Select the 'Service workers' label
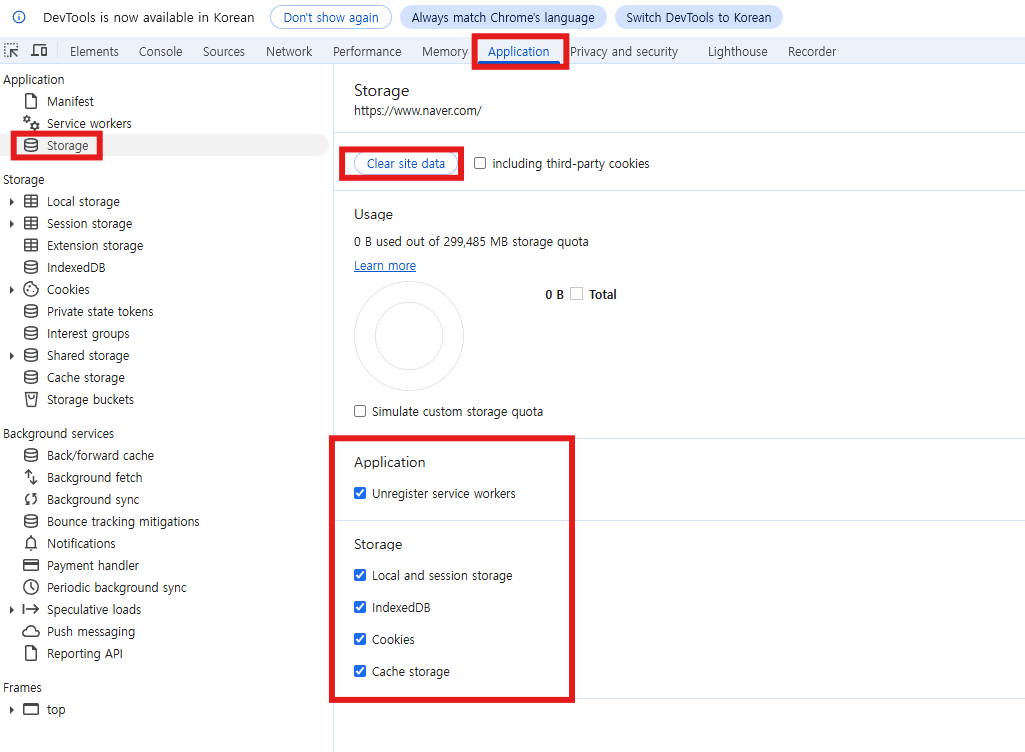Screen dimensions: 1025x752 (x=89, y=124)
